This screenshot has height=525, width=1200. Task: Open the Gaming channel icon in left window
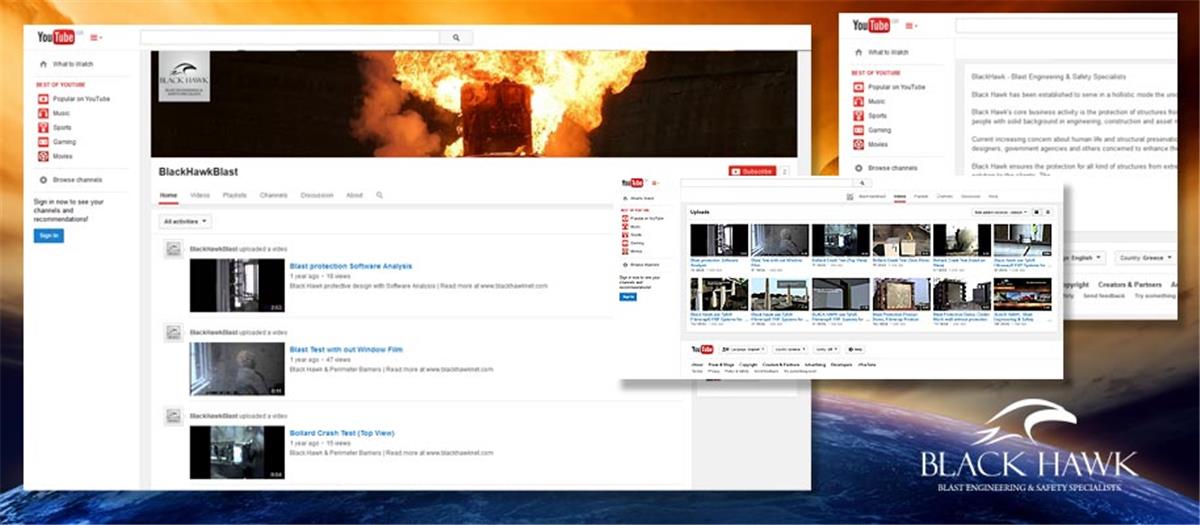click(42, 142)
